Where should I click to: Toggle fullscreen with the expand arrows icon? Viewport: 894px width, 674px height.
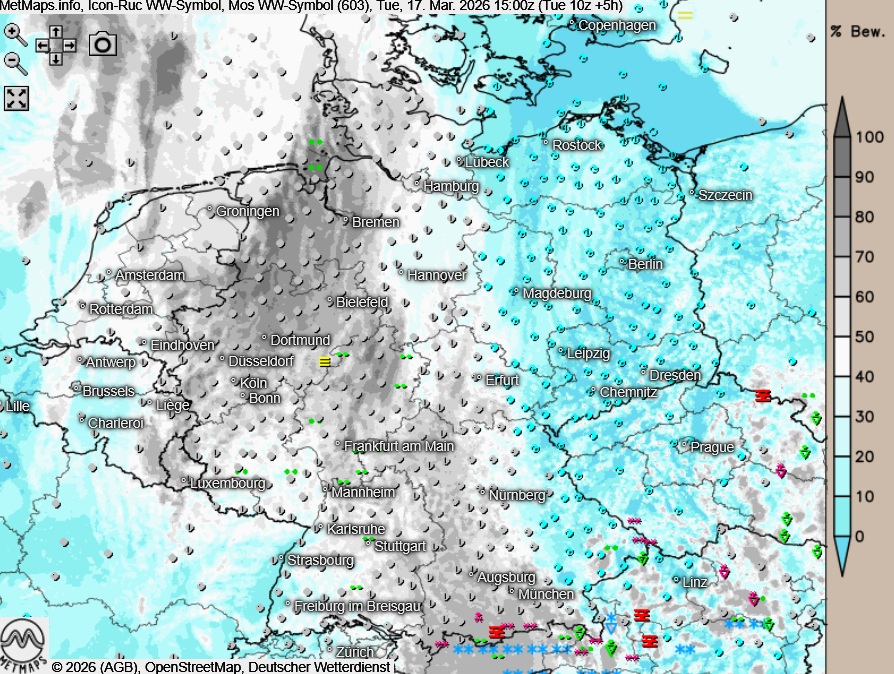click(x=17, y=98)
